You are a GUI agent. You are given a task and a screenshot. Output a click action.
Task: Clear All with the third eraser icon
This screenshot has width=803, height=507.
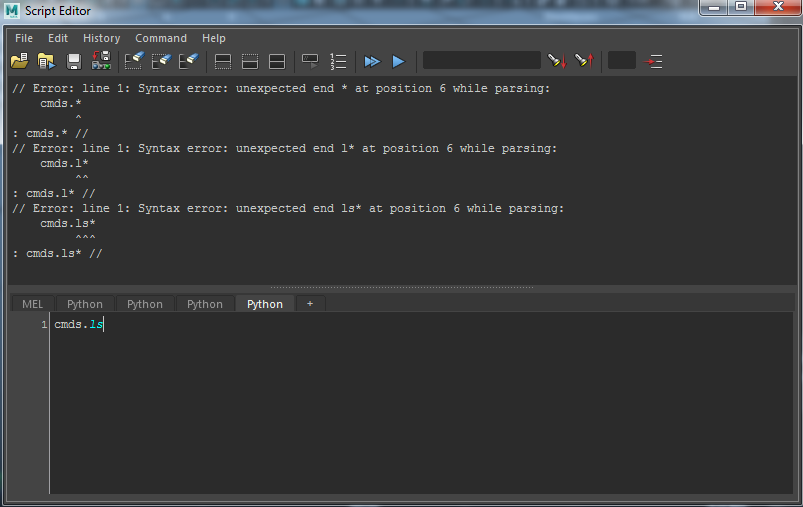188,61
